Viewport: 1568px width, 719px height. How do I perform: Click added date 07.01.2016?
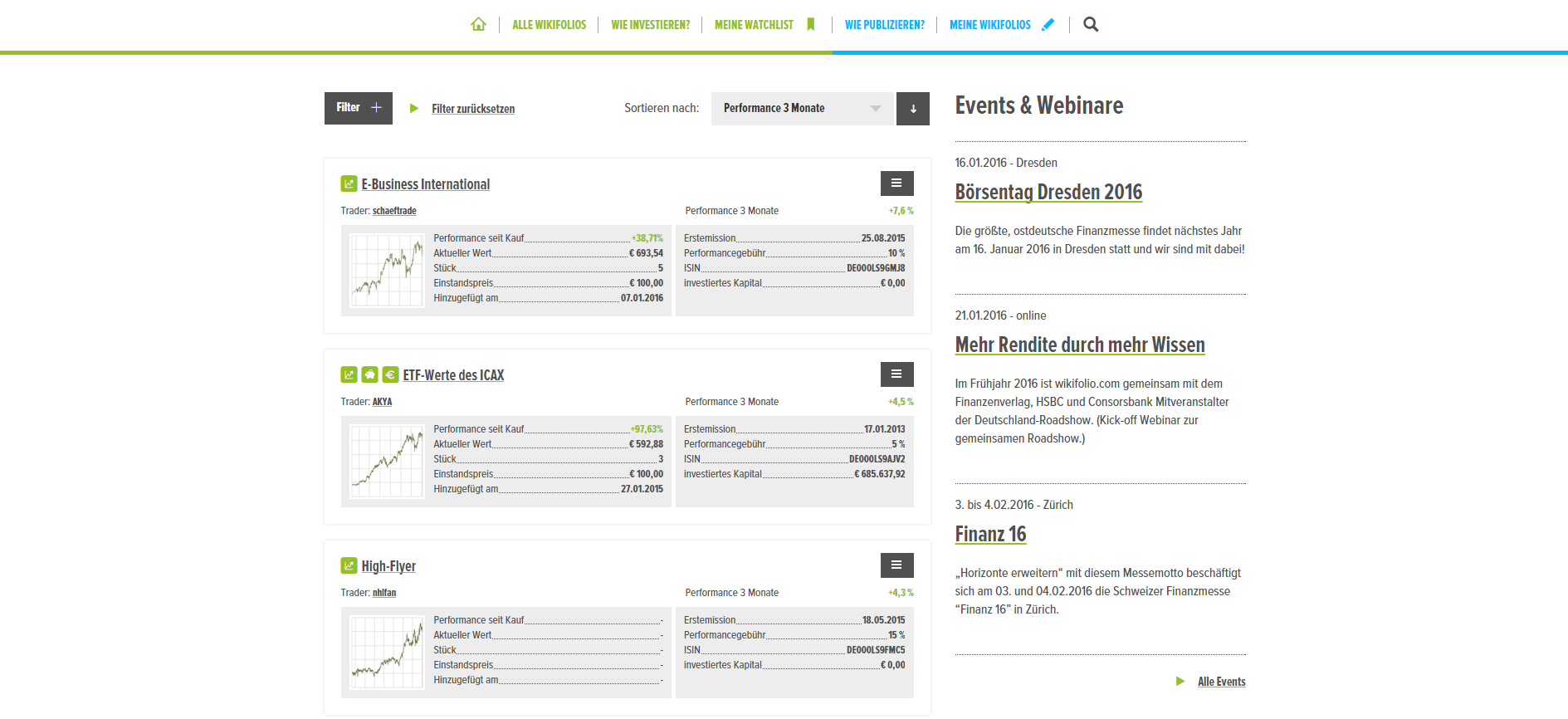(x=642, y=298)
